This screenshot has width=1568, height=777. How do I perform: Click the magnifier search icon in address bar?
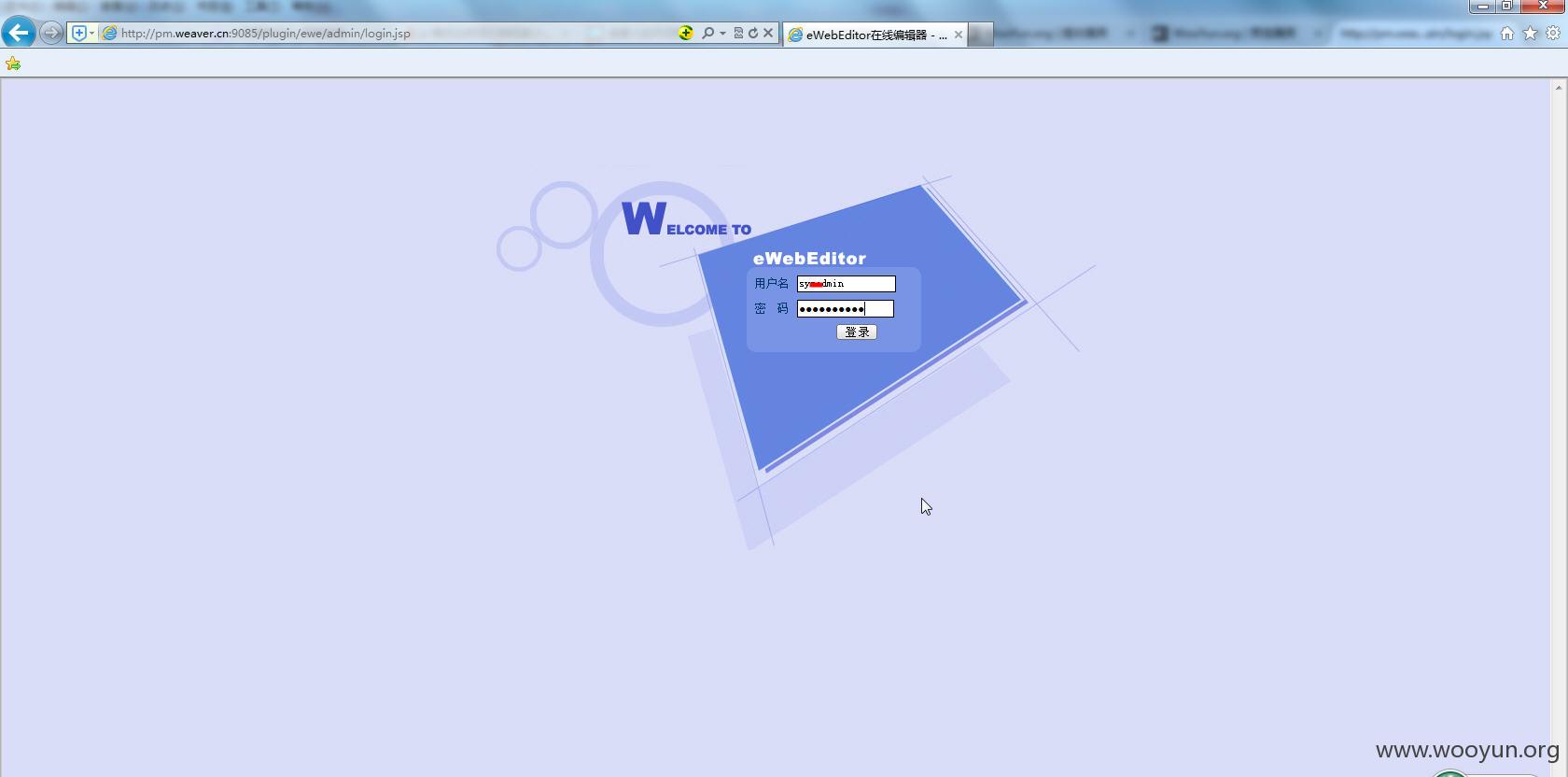707,33
